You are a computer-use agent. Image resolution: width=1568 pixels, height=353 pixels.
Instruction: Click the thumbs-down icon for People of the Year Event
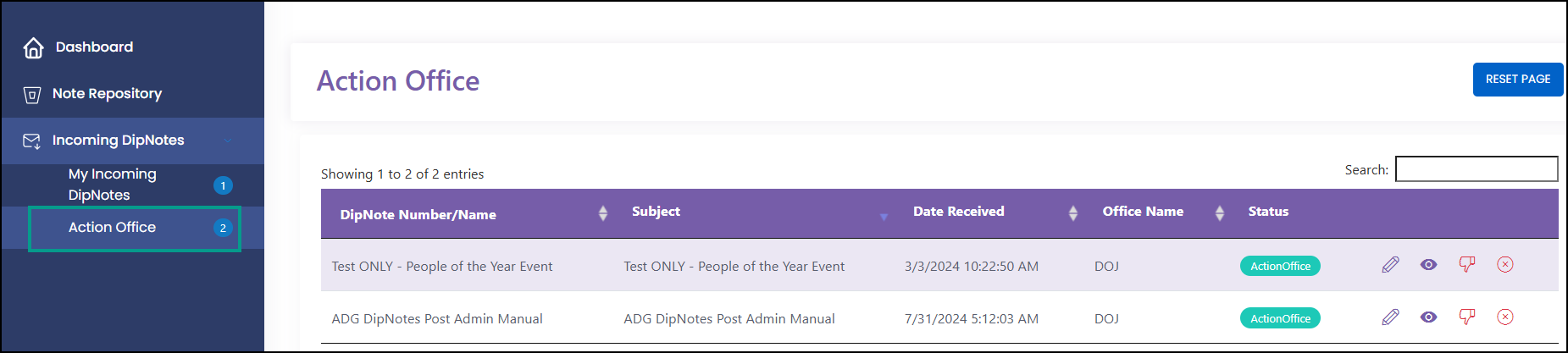point(1467,265)
